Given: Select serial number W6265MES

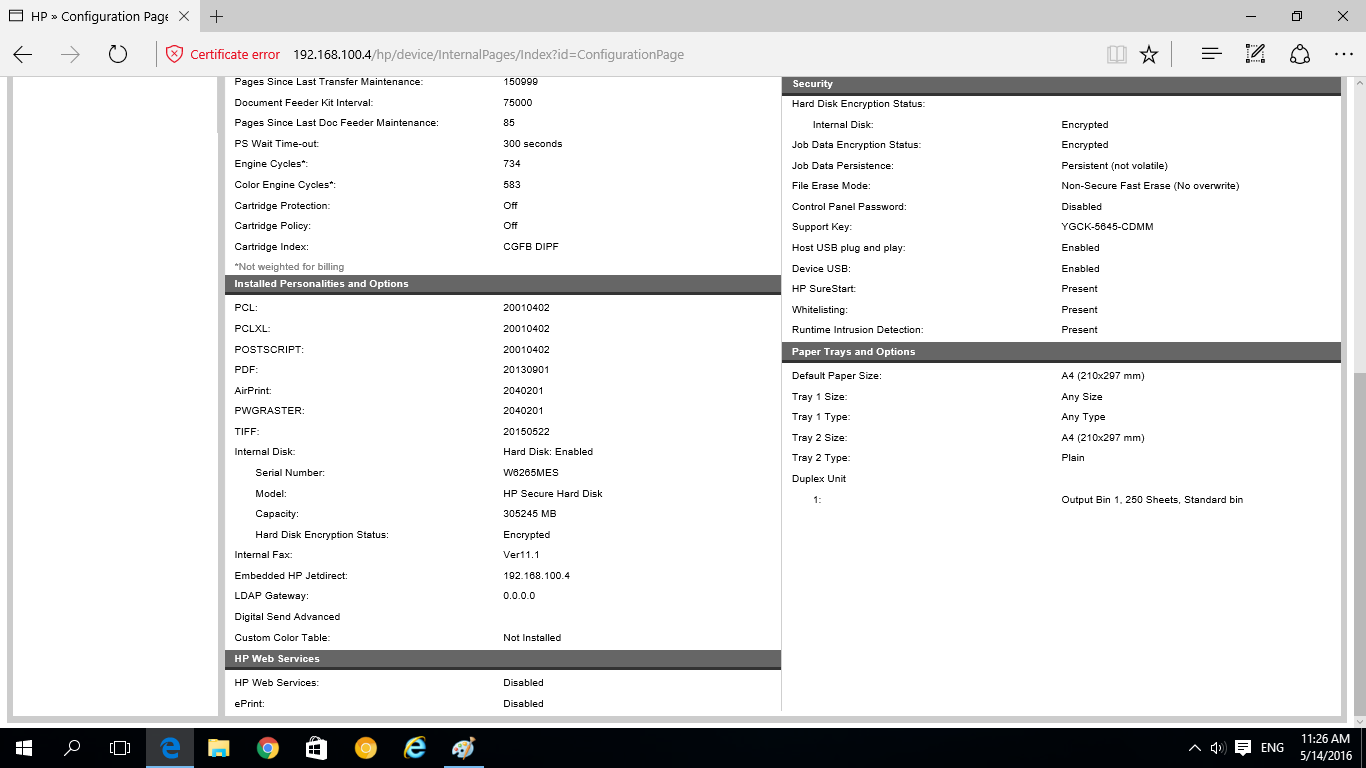Looking at the screenshot, I should [531, 473].
